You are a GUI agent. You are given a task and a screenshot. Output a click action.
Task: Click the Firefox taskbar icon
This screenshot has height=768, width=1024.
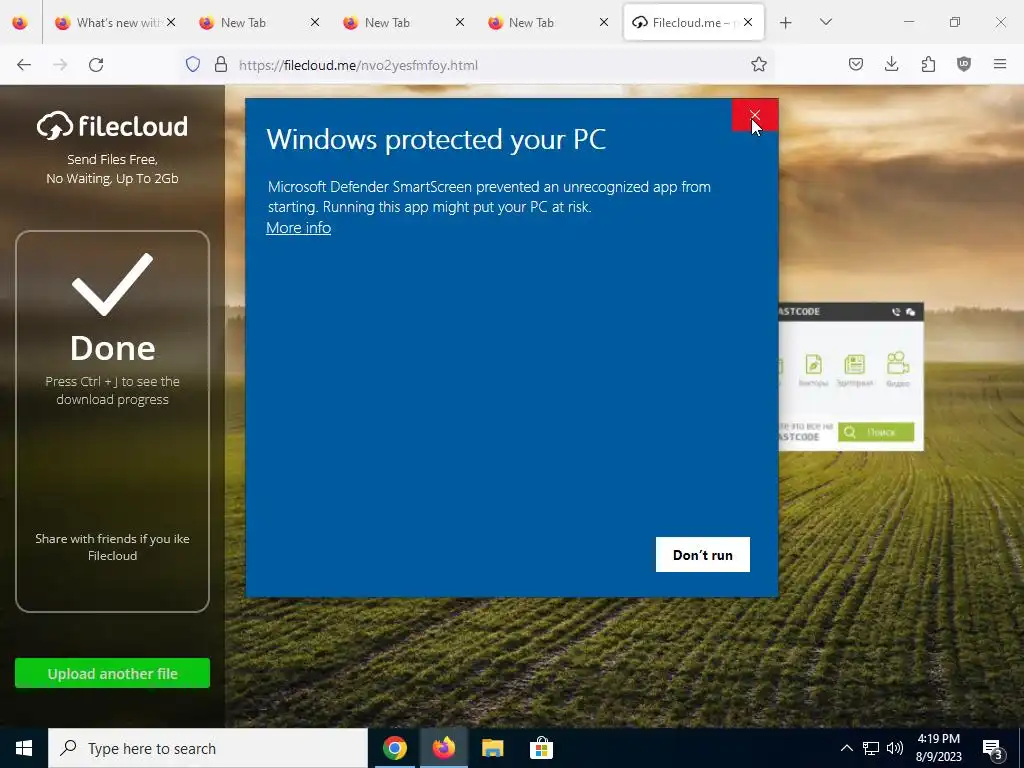tap(443, 748)
